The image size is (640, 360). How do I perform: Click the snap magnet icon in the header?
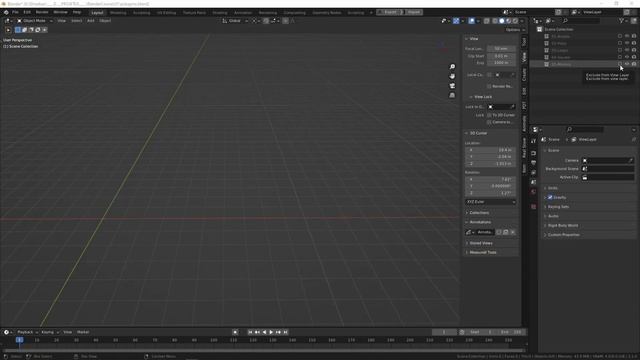(266, 21)
